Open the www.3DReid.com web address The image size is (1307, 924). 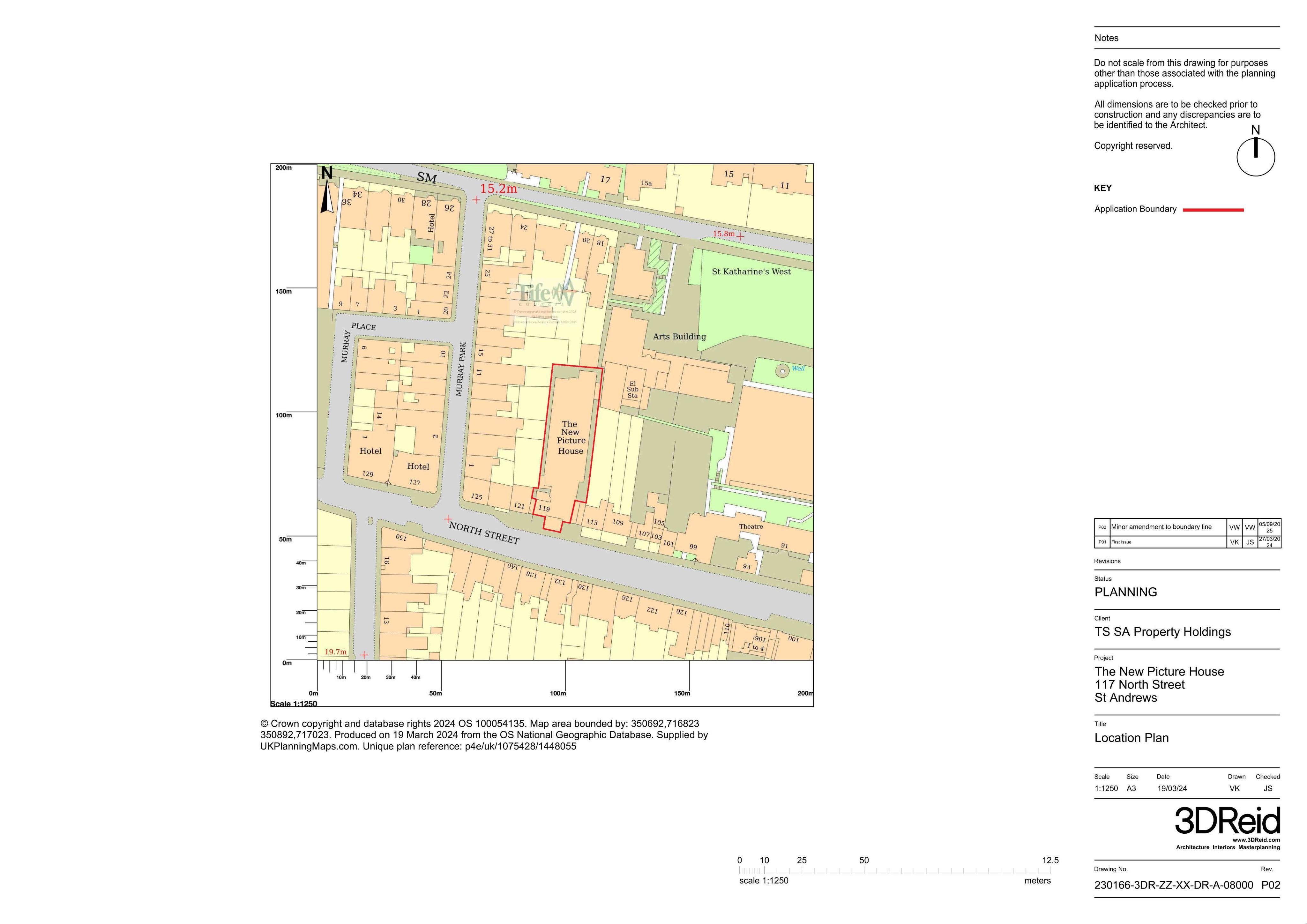[x=1256, y=840]
